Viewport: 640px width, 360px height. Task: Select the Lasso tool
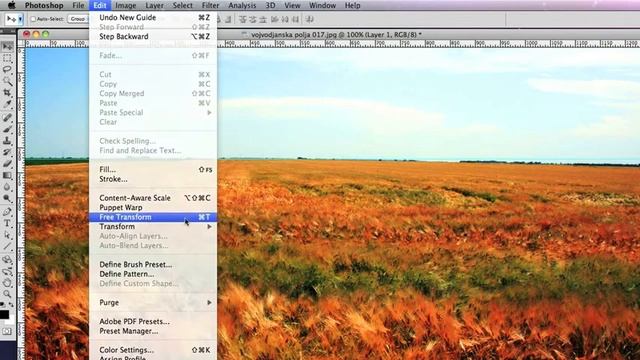click(x=7, y=70)
